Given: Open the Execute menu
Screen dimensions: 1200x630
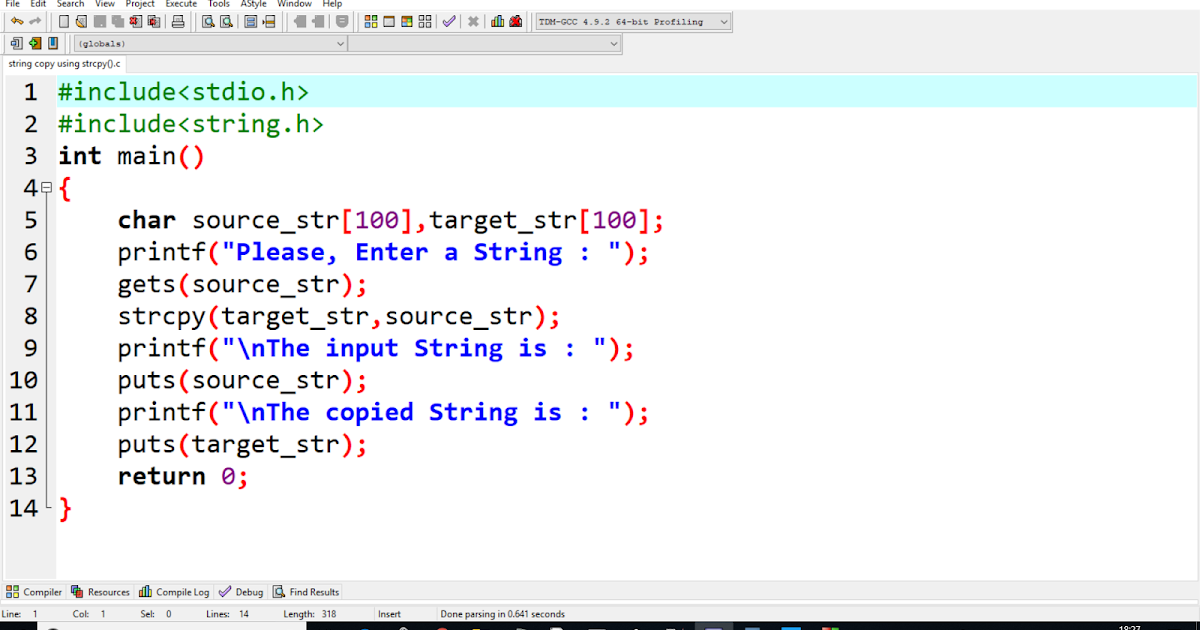Looking at the screenshot, I should pos(180,4).
